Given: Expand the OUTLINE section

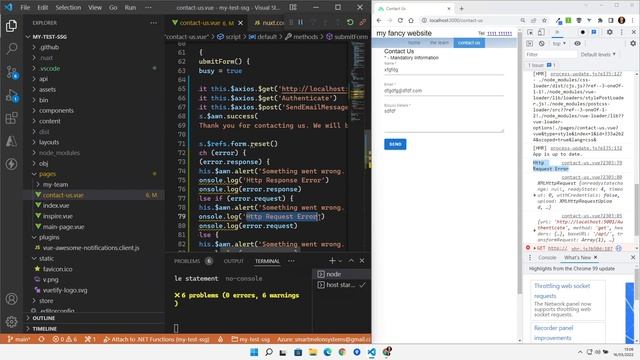Looking at the screenshot, I should [43, 318].
